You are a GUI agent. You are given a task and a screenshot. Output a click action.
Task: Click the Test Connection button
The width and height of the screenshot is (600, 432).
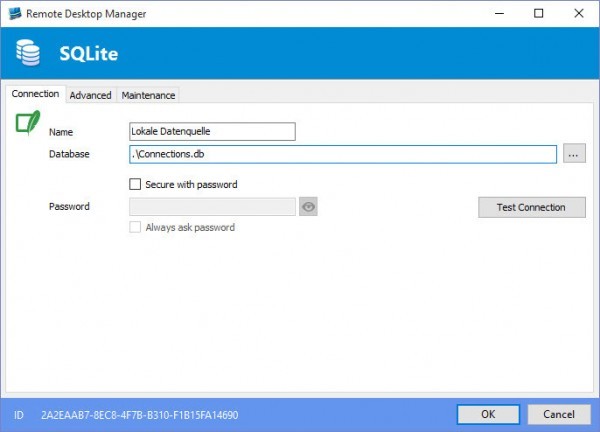[532, 207]
